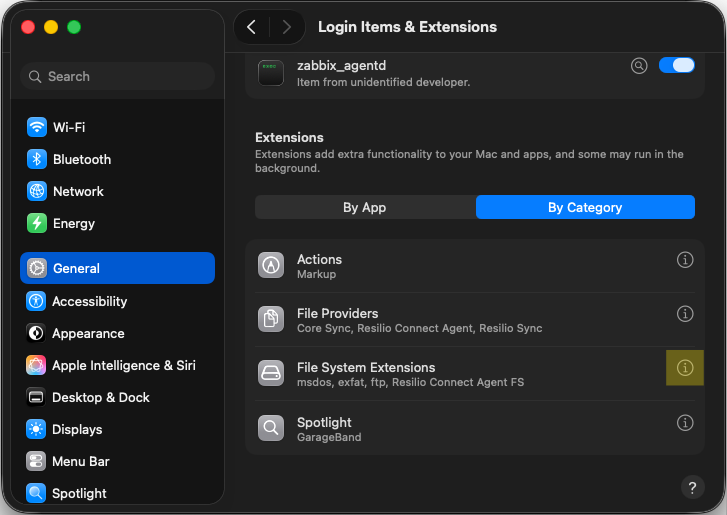Click the zabbix_agentd name text

point(342,65)
